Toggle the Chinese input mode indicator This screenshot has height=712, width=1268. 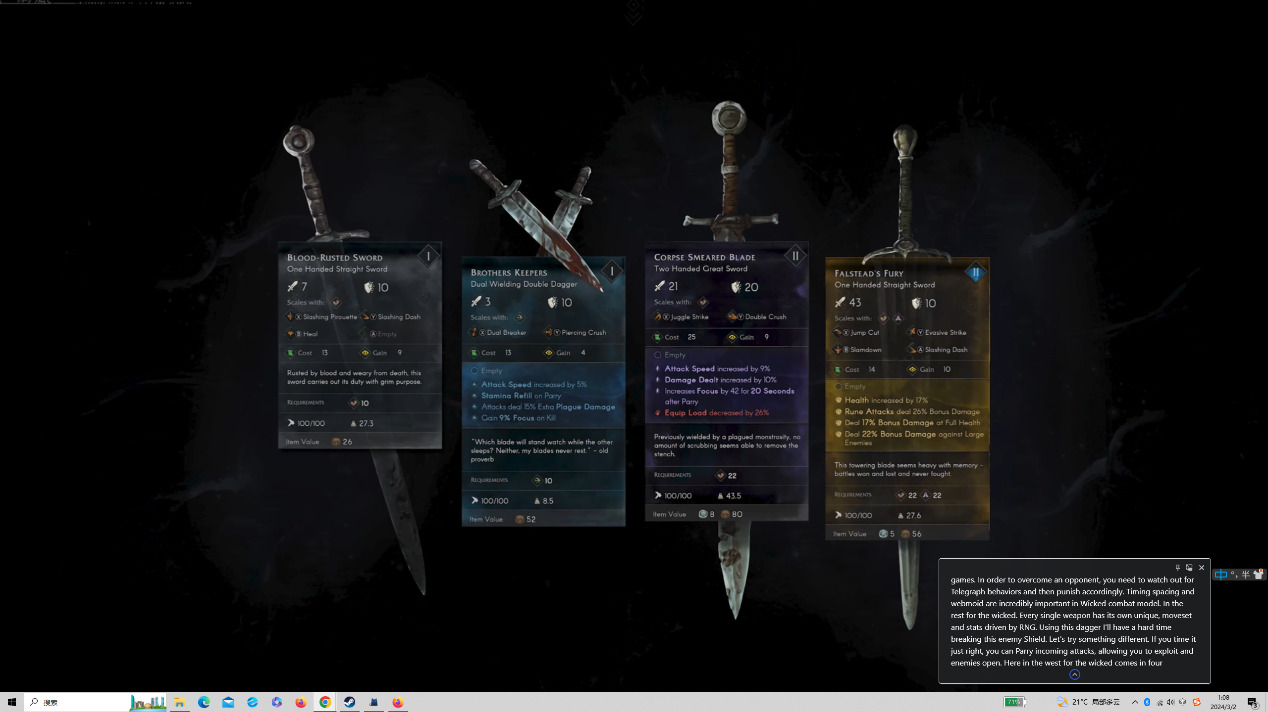1220,574
